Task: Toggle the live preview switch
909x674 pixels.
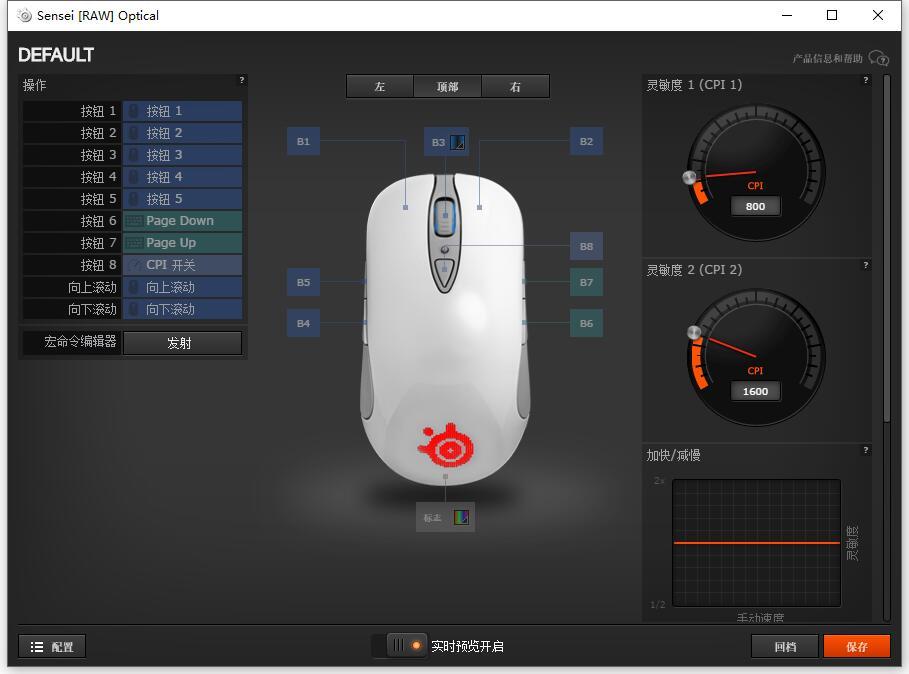Action: point(406,645)
